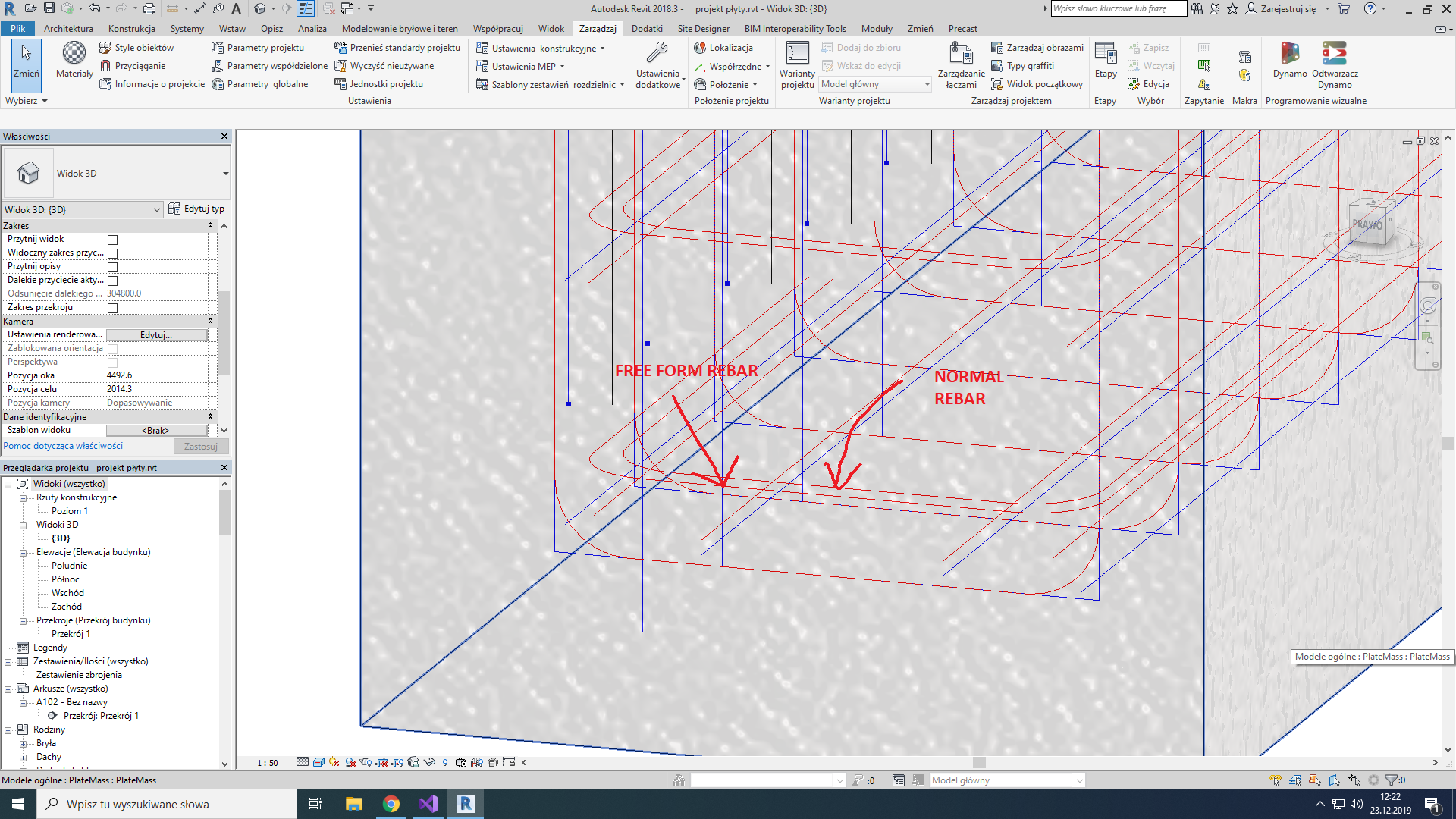Click Wyczyść nieużywane (Purge Unused)

[x=384, y=66]
